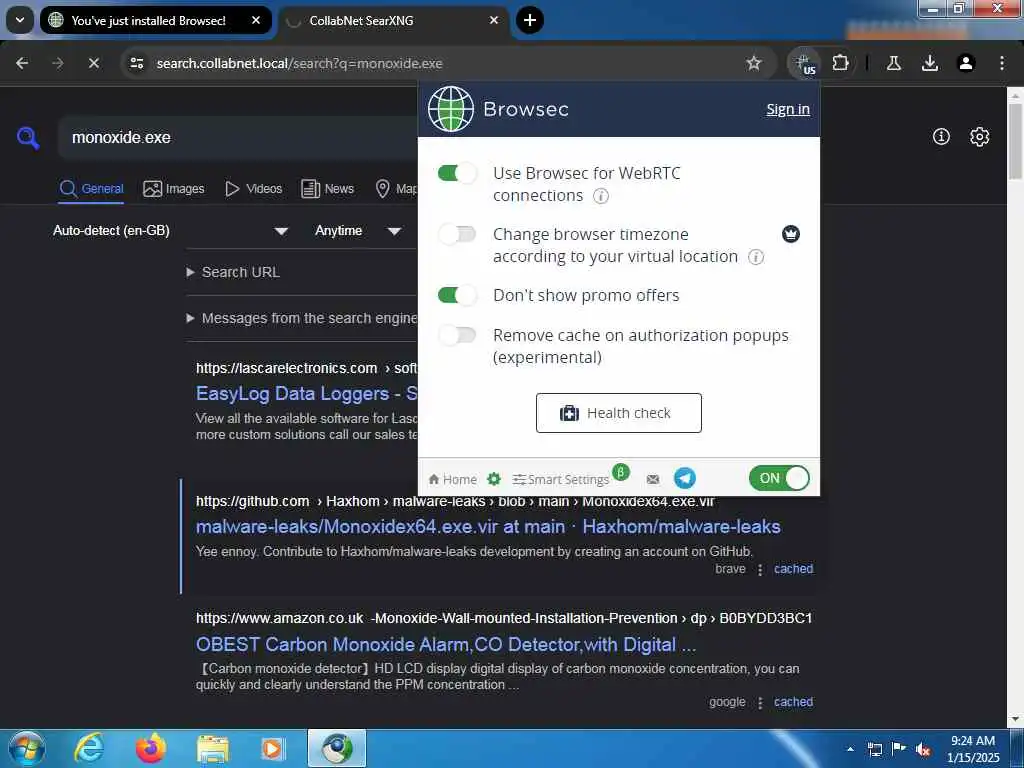Open the Chrome three-dot menu
Screen dimensions: 1024x768
point(1002,63)
